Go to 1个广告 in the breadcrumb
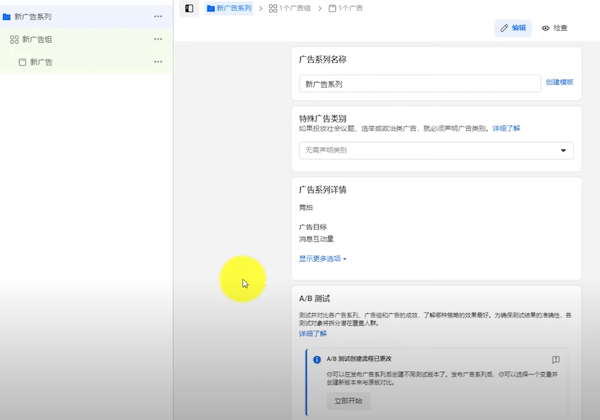The image size is (600, 420). 345,8
